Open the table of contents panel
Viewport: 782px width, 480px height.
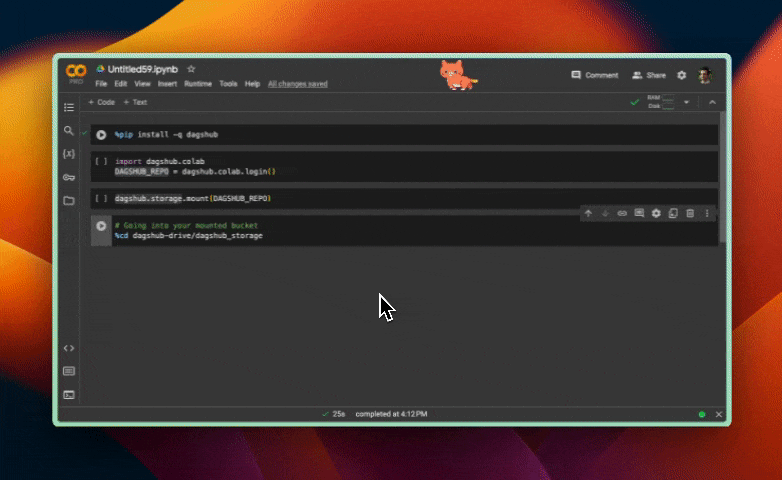[x=69, y=107]
